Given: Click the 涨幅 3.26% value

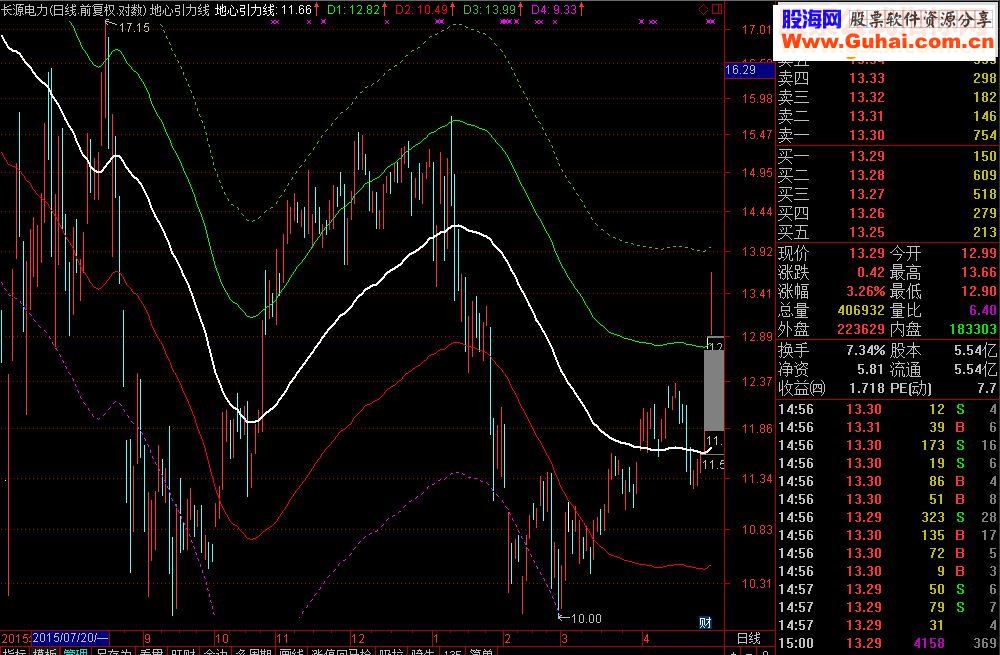Looking at the screenshot, I should point(865,291).
